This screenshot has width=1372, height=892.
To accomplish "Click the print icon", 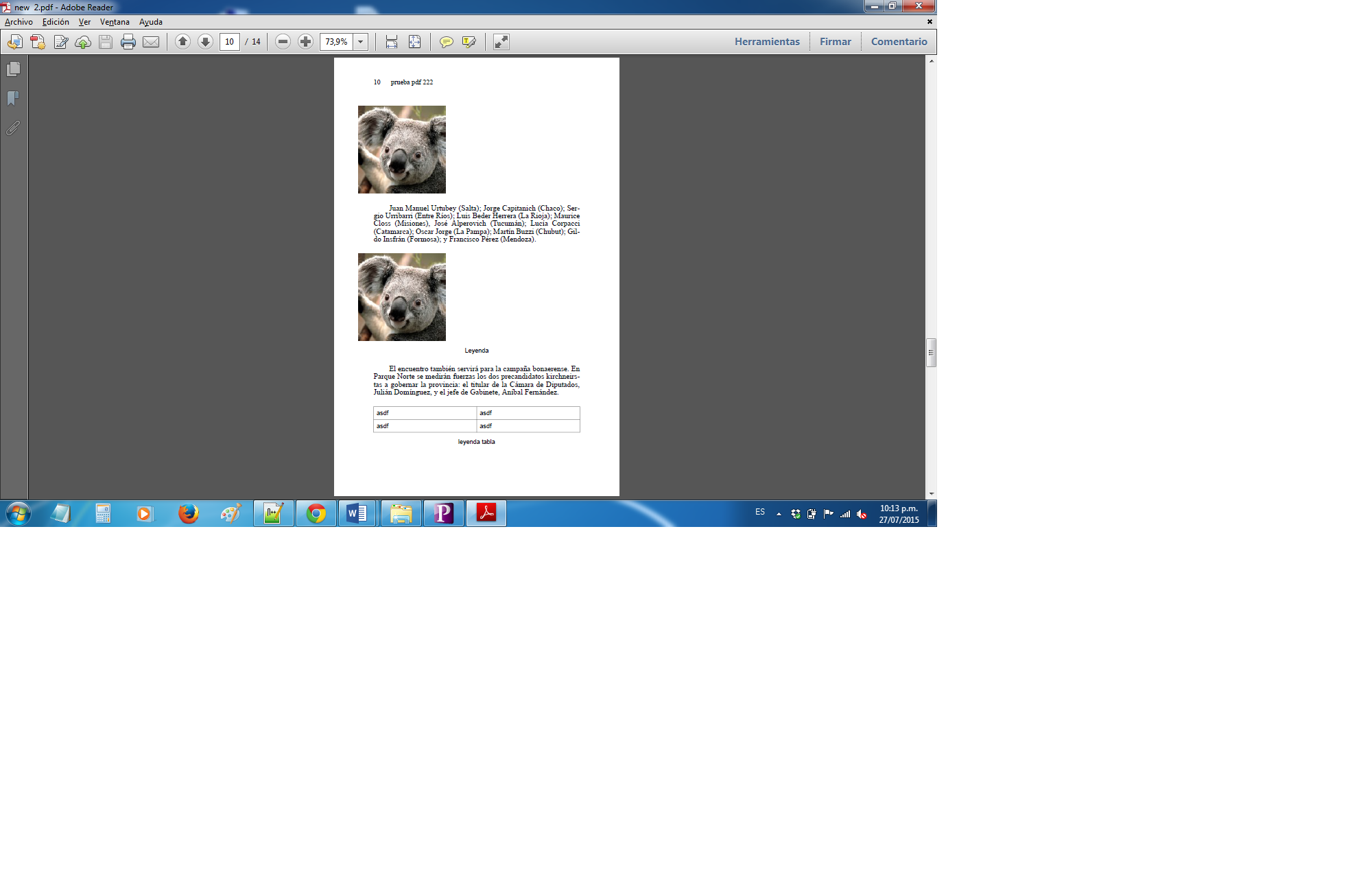I will tap(128, 42).
